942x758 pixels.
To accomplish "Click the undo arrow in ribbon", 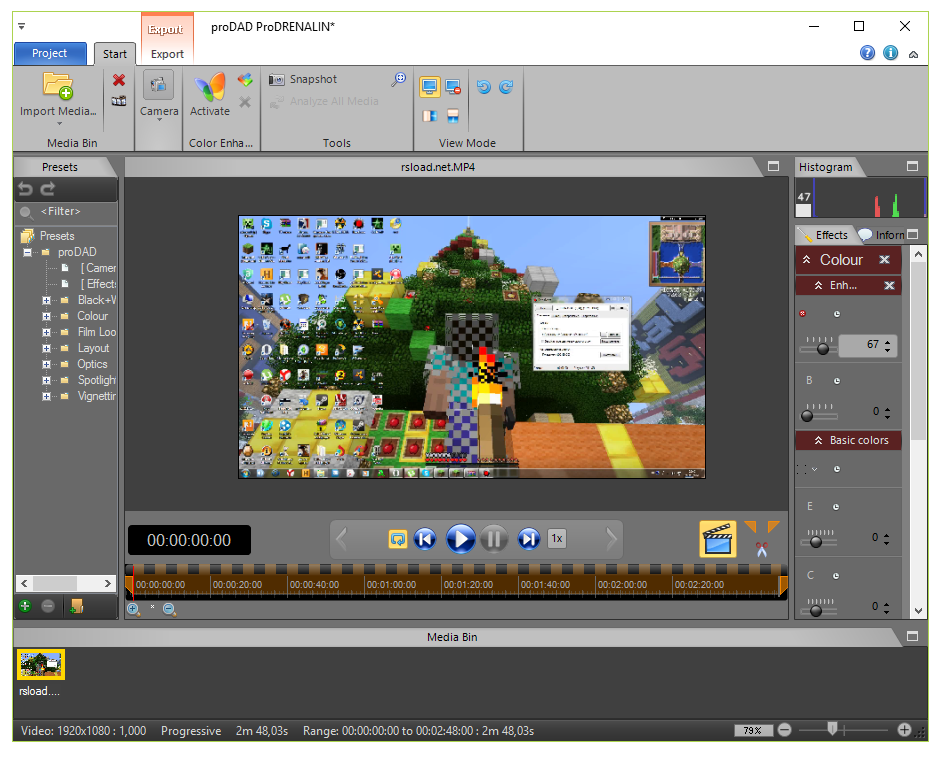I will pyautogui.click(x=484, y=87).
